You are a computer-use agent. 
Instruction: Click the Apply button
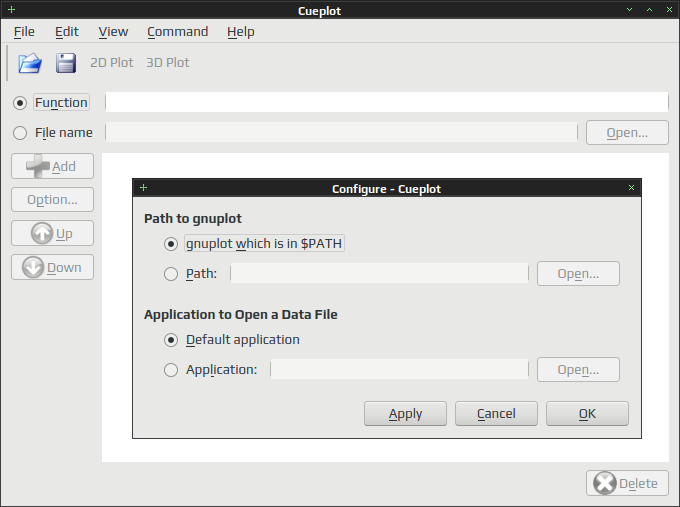405,414
